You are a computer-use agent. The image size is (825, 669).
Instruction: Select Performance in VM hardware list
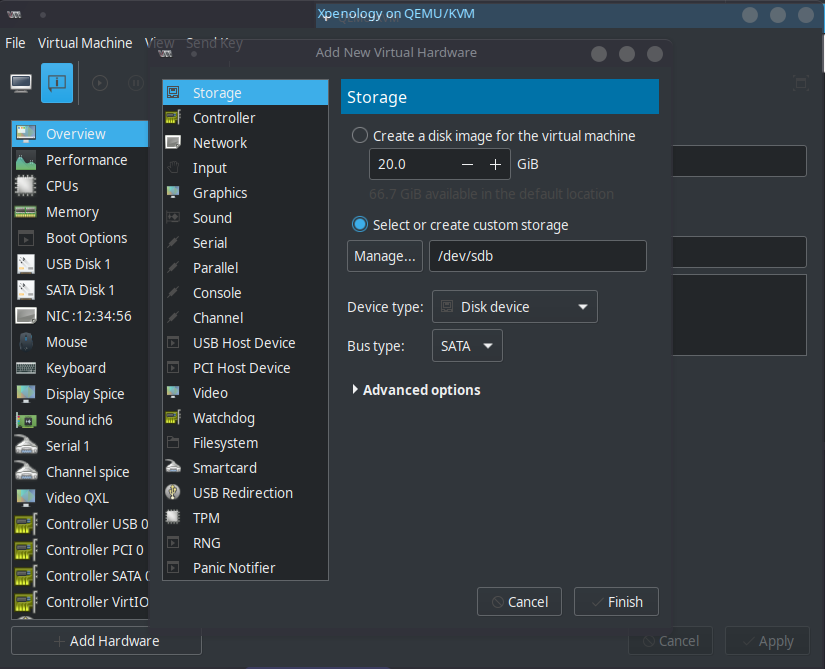[x=80, y=160]
